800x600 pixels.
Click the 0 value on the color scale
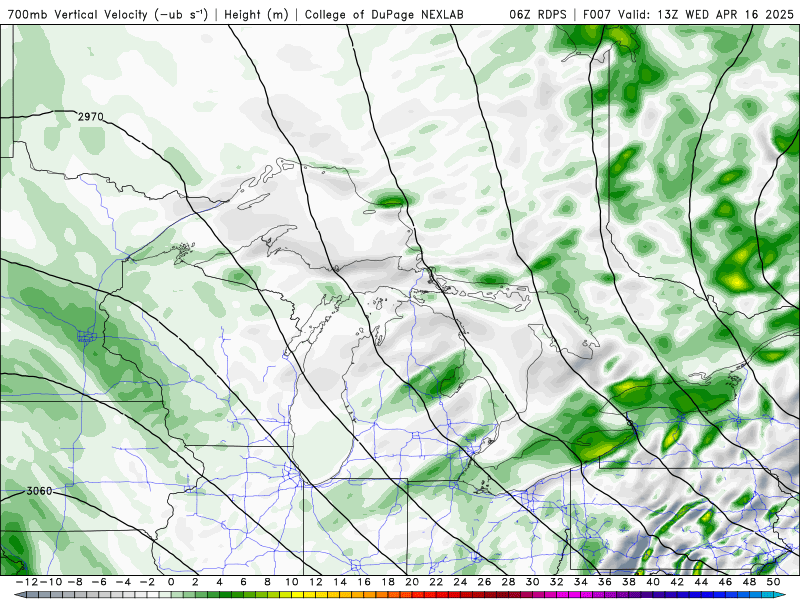[x=171, y=582]
